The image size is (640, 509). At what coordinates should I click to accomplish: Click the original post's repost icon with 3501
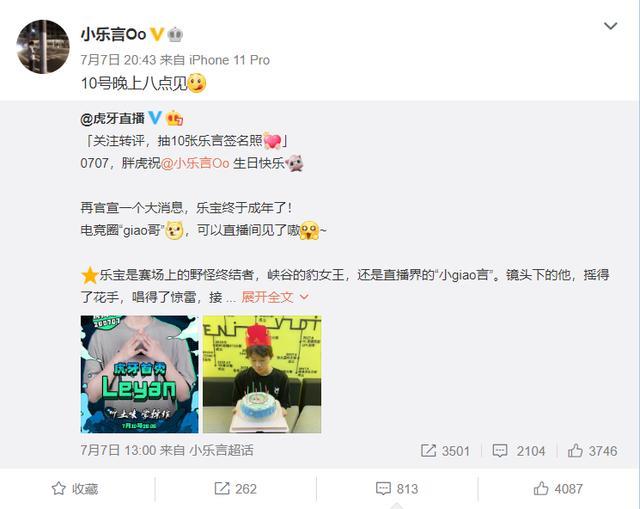coord(445,451)
